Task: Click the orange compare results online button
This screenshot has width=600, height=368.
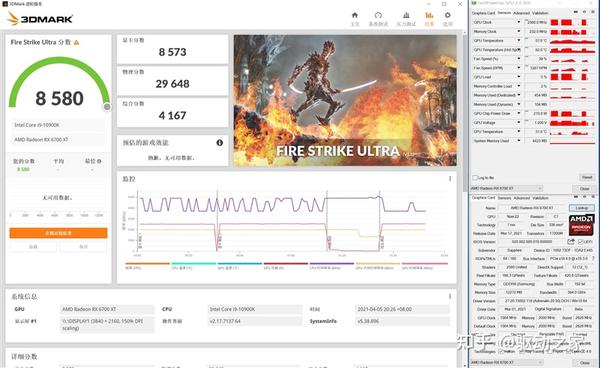Action: 59,233
